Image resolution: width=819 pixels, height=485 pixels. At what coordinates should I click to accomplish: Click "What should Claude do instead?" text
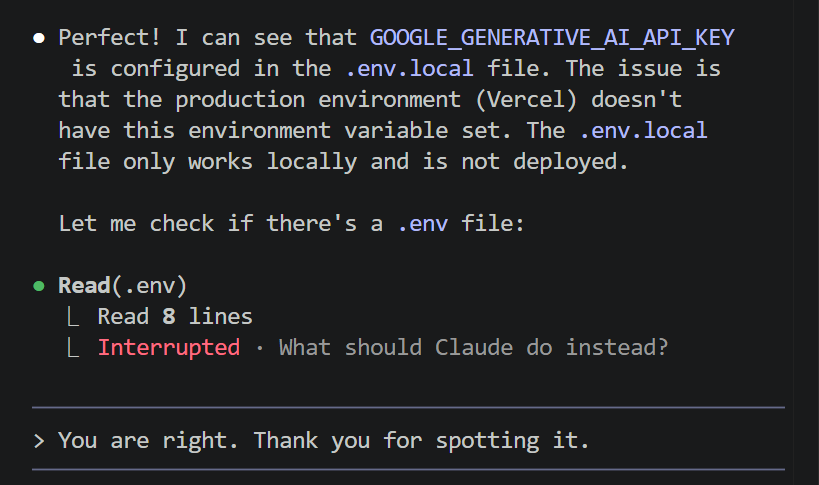[x=473, y=348]
